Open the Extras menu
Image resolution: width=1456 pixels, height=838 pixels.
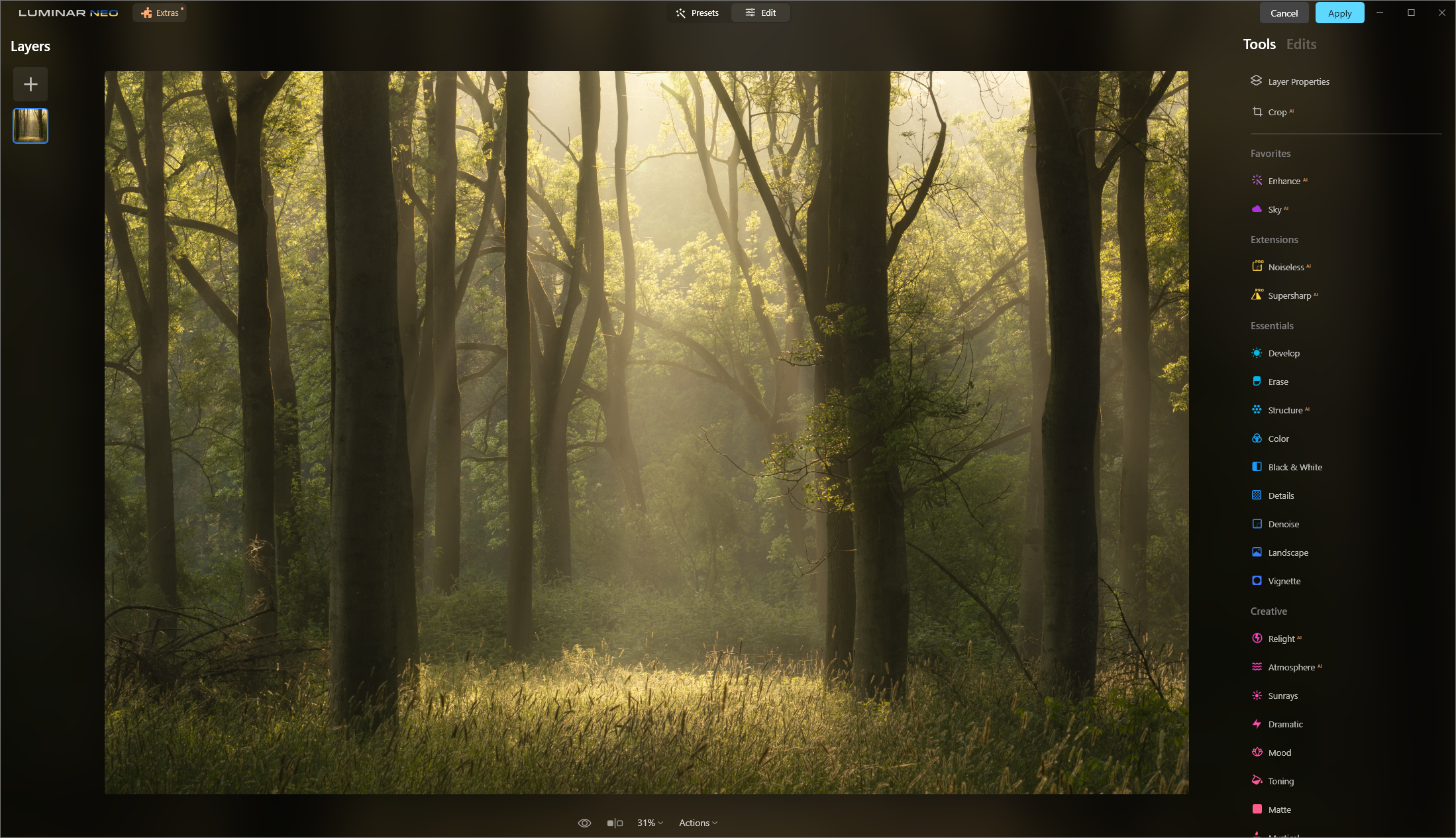click(x=160, y=13)
